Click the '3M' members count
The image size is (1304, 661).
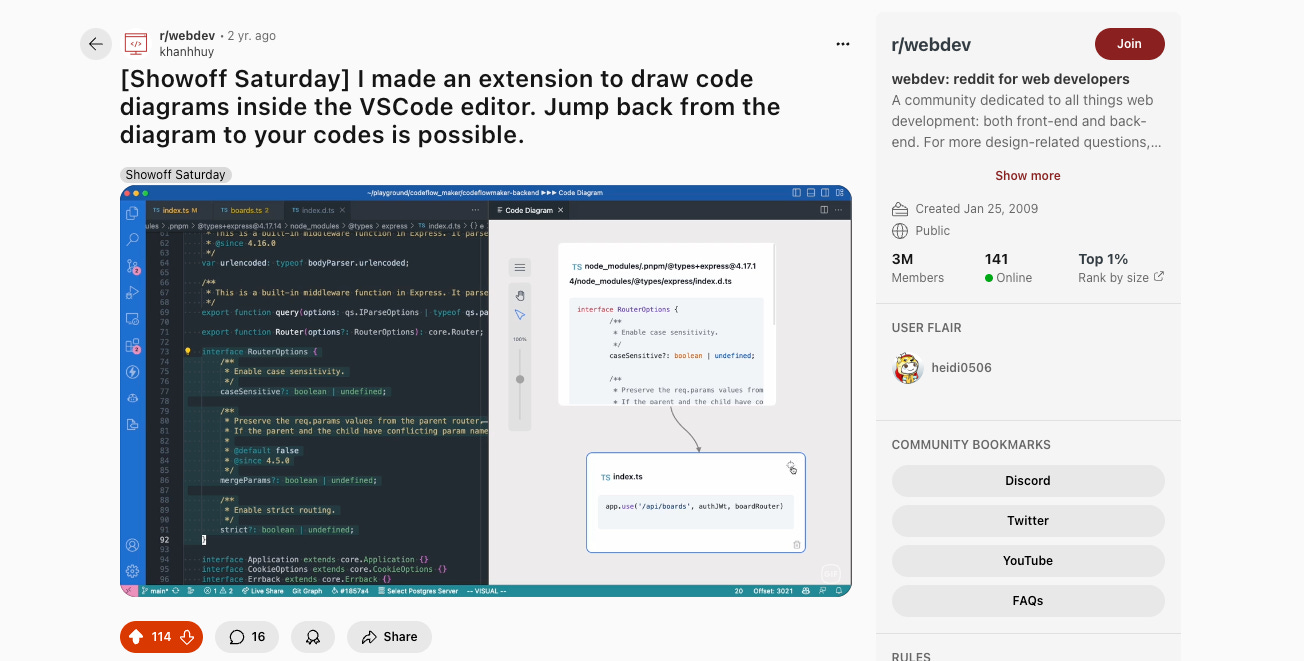903,259
